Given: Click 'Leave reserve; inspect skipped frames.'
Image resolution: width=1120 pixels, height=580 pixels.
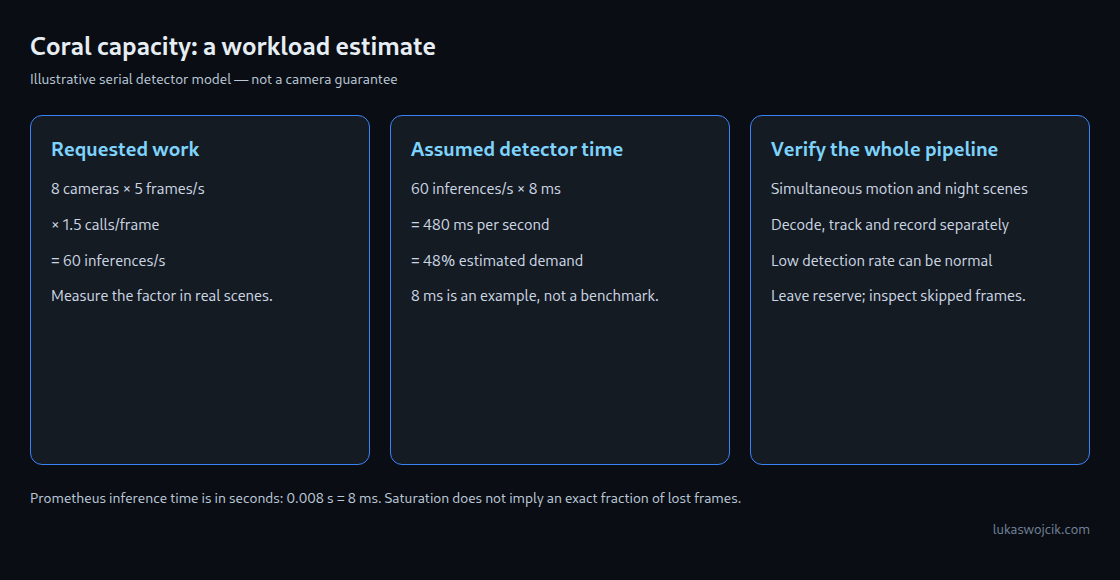Looking at the screenshot, I should click(x=899, y=296).
